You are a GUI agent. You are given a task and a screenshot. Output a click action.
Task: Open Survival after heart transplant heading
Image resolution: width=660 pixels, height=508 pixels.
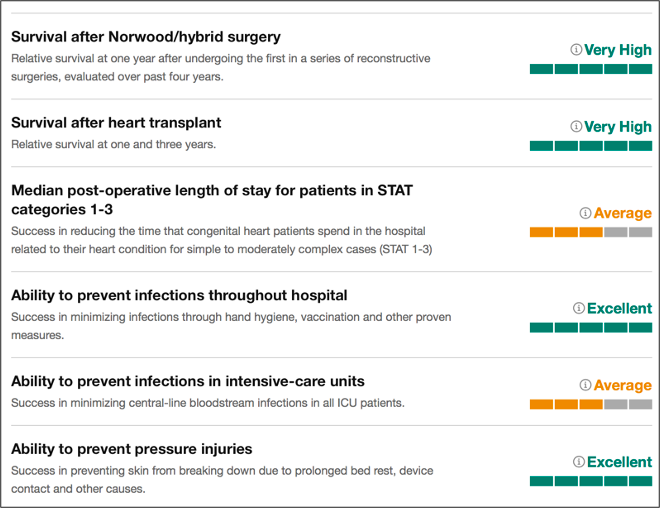tap(116, 123)
